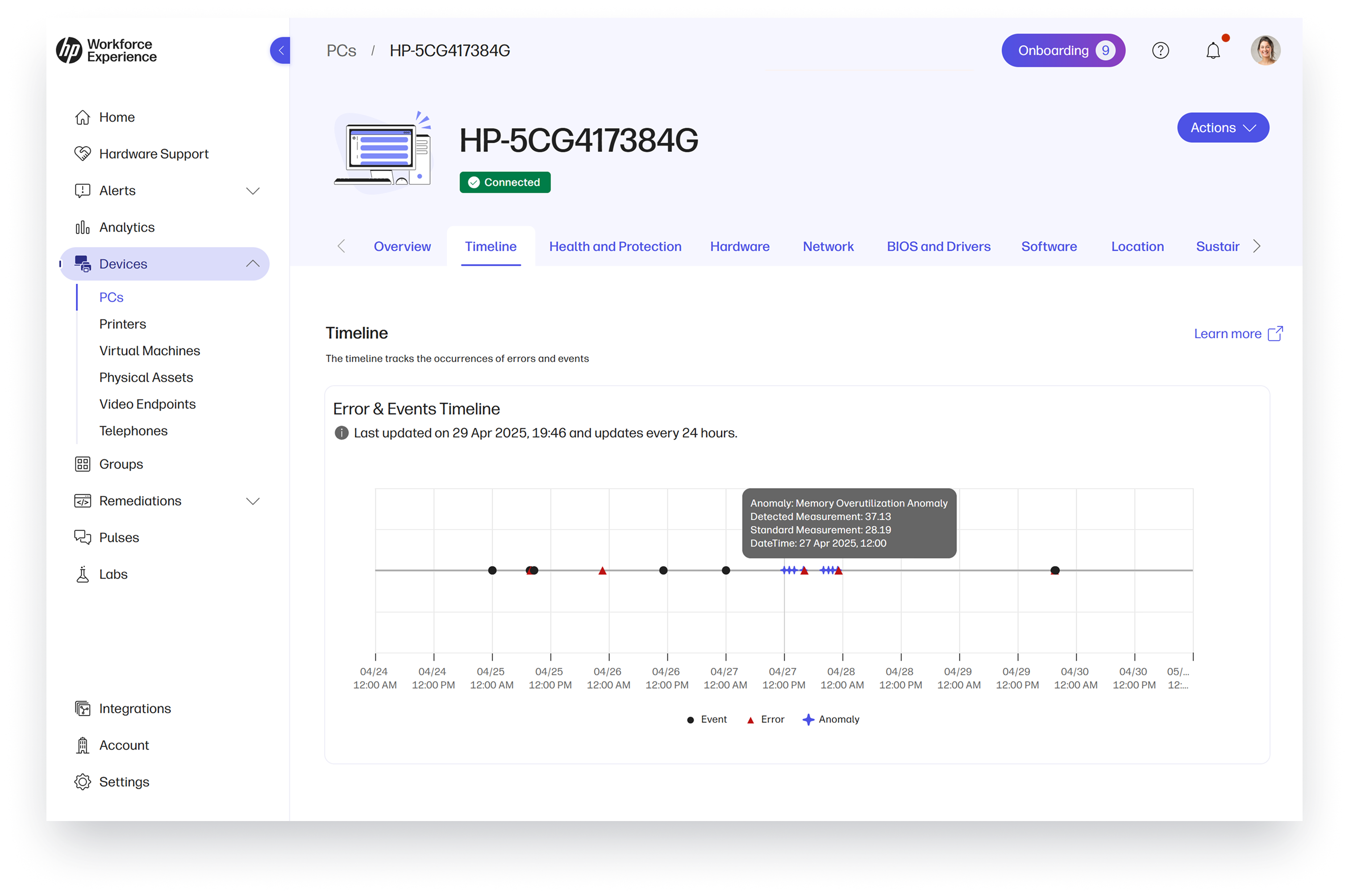Open Video Endpoints in the sidebar
Viewport: 1349px width, 896px height.
[x=147, y=404]
